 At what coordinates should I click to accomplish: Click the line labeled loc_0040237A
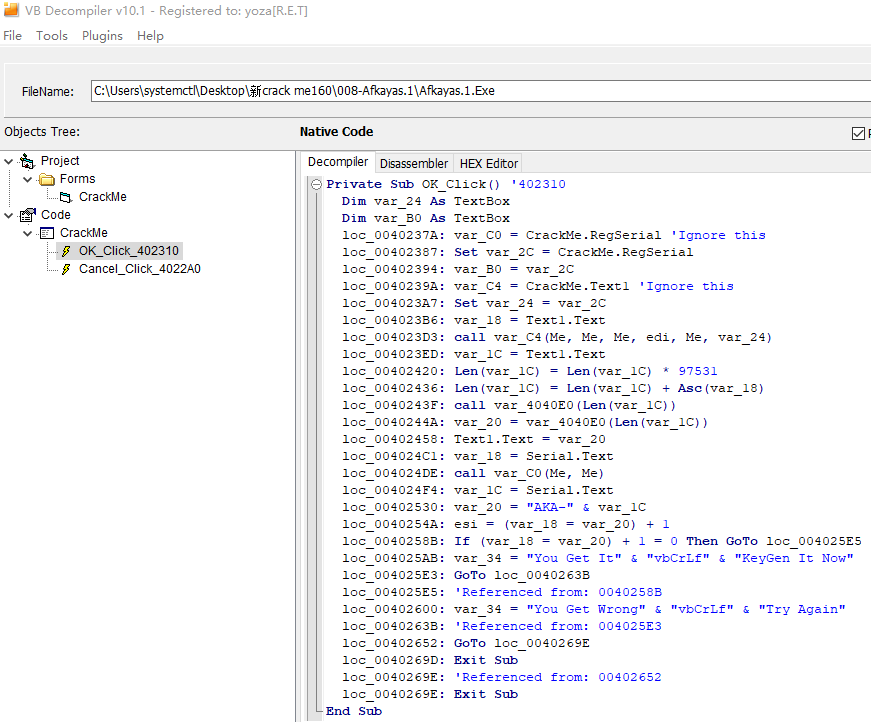pyautogui.click(x=554, y=235)
